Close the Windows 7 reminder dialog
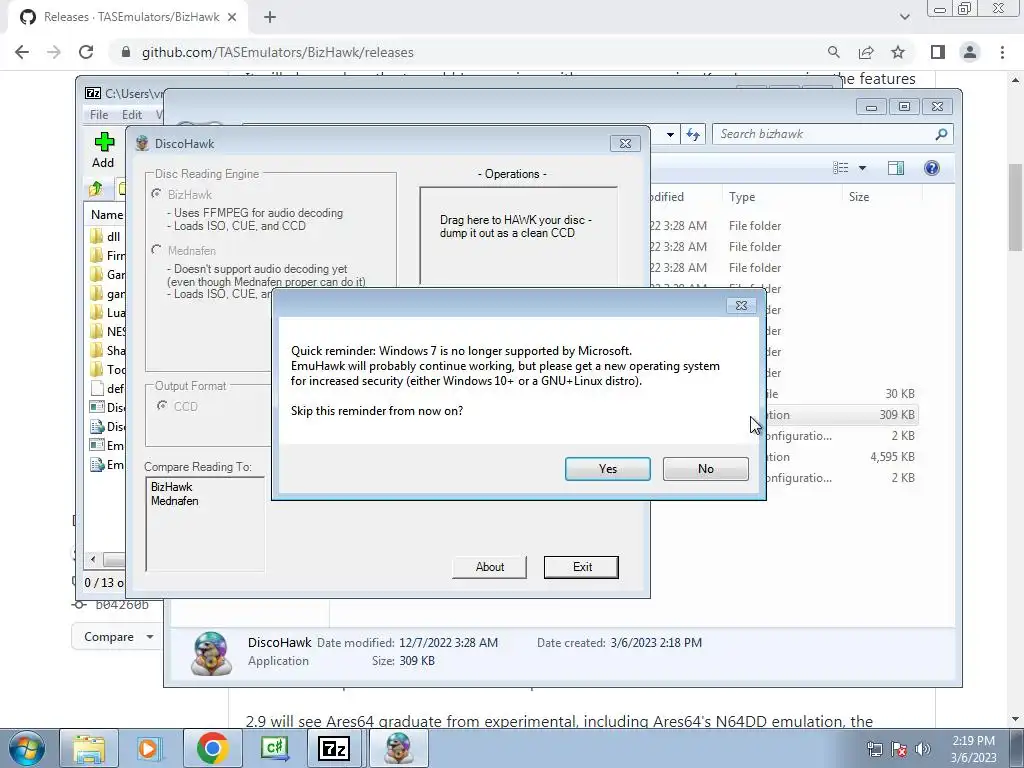Screen dimensions: 1024x768 741,306
